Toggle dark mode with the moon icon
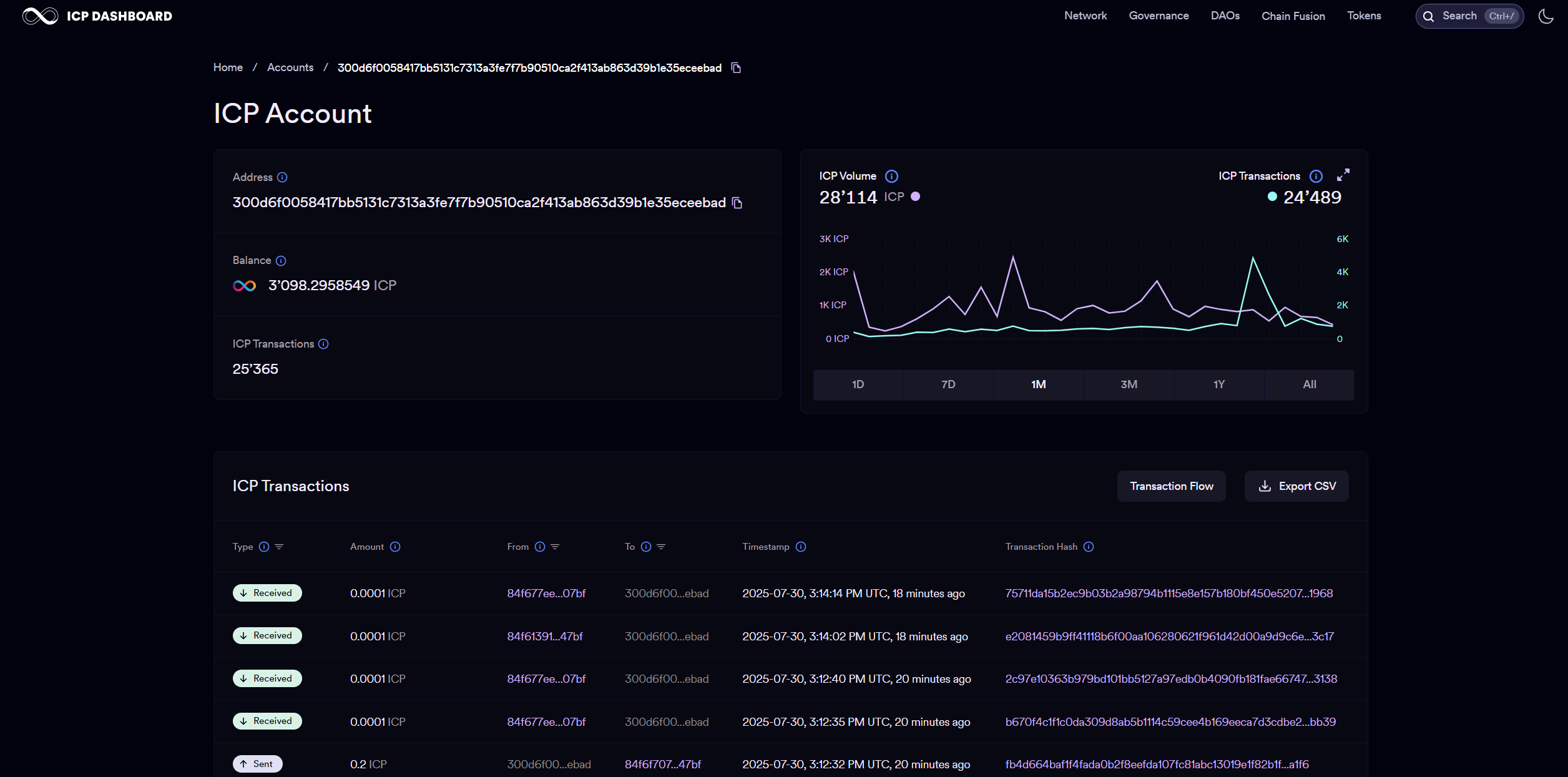Screen dimensions: 1568x777 pos(1546,16)
